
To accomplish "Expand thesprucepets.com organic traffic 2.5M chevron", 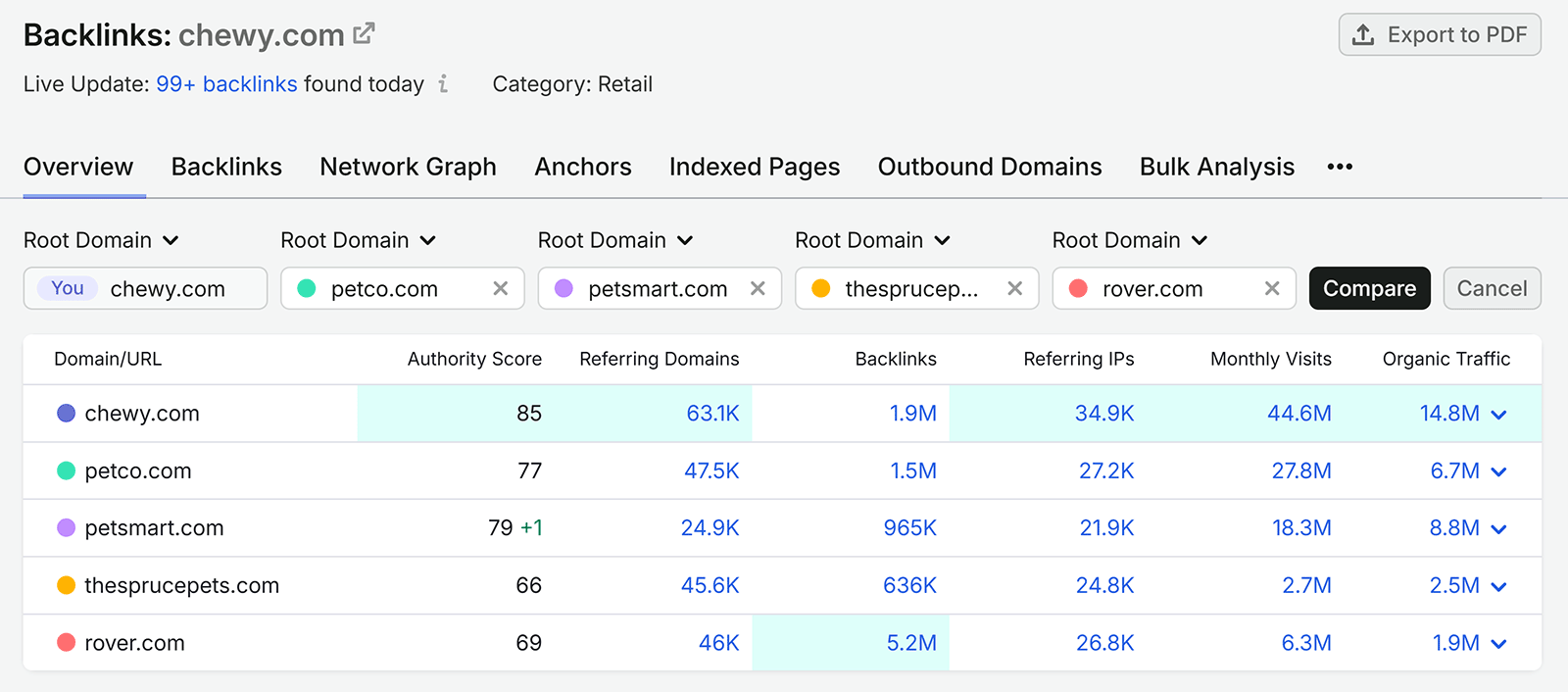I will [1498, 586].
